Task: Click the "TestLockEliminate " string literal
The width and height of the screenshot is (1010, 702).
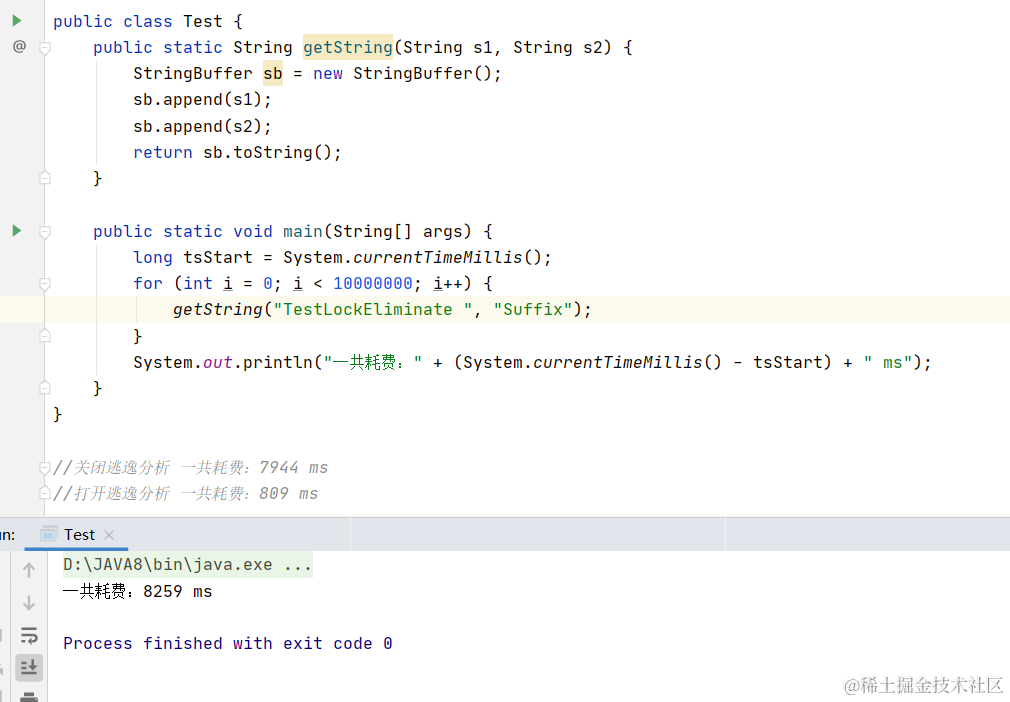Action: coord(373,310)
